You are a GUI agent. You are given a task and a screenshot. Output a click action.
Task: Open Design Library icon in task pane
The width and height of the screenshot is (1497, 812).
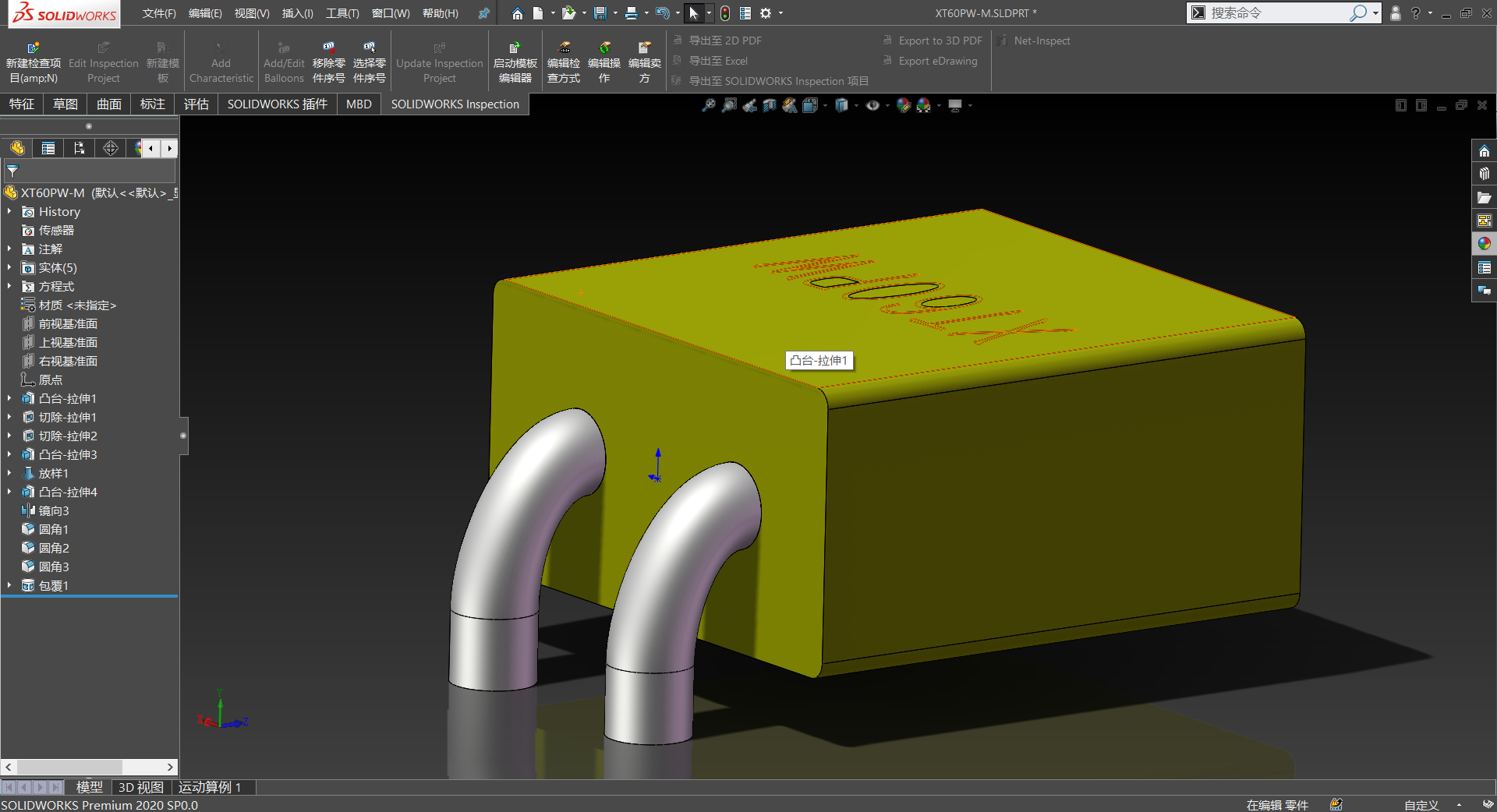1484,174
